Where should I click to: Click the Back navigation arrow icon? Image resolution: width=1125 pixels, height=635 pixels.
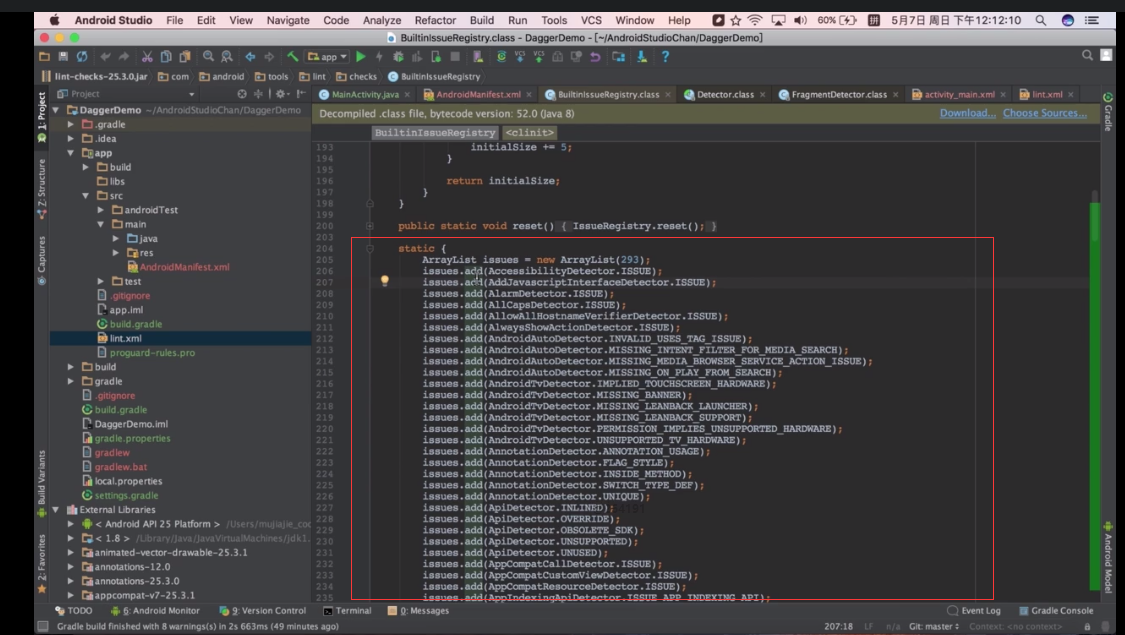[x=250, y=57]
